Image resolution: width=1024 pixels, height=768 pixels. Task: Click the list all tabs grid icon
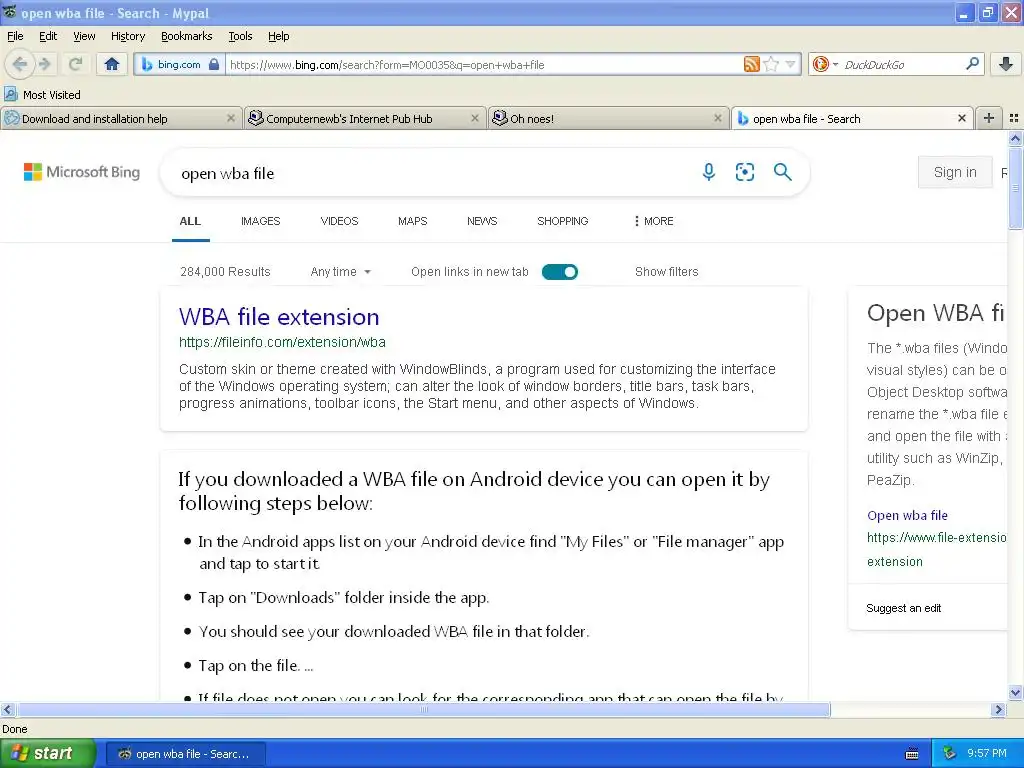click(1014, 118)
